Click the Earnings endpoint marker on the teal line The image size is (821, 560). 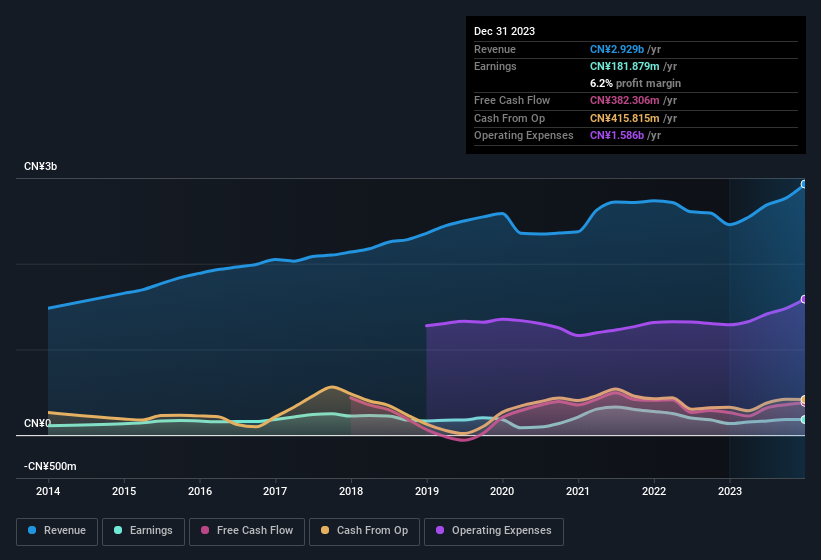pyautogui.click(x=804, y=420)
